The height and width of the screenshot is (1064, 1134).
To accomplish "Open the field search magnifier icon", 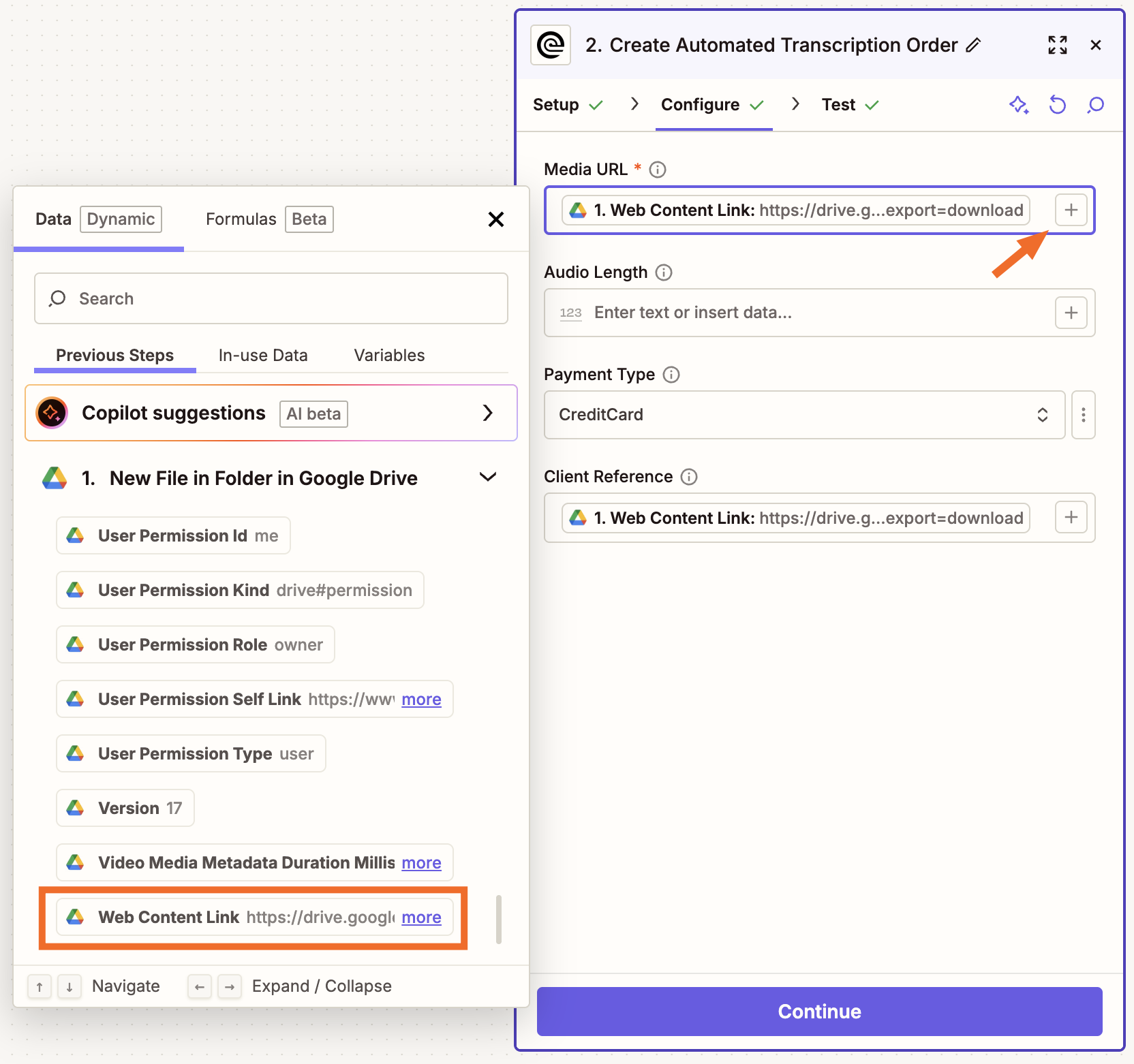I will [1095, 105].
